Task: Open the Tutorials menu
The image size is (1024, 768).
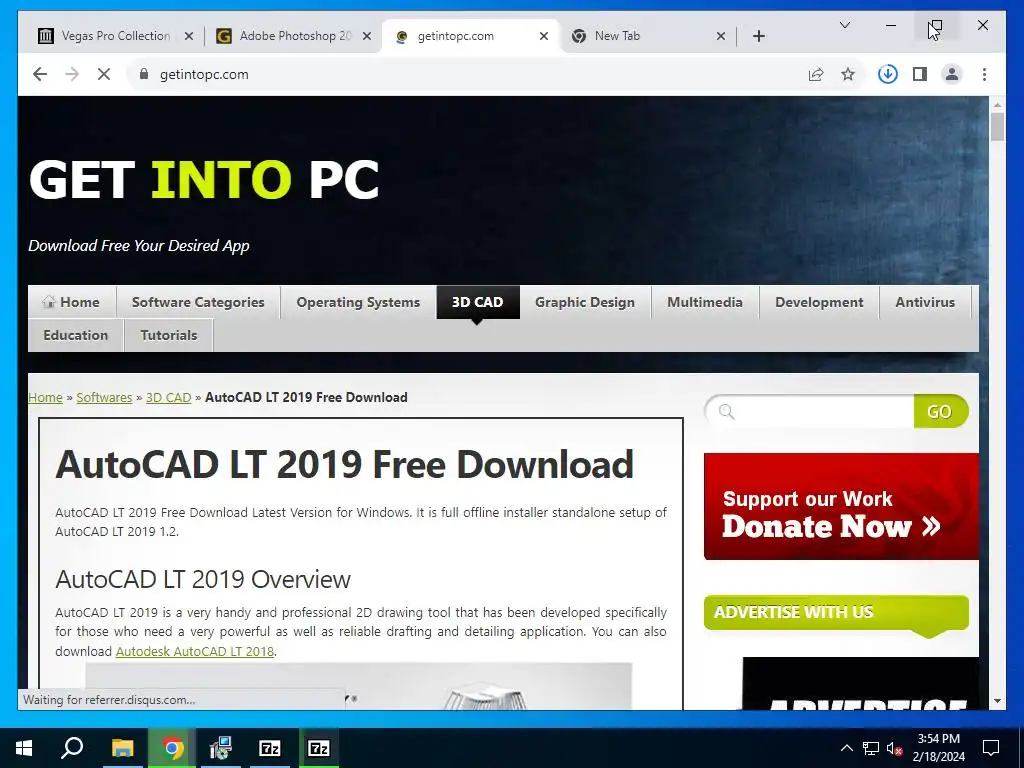Action: (x=168, y=335)
